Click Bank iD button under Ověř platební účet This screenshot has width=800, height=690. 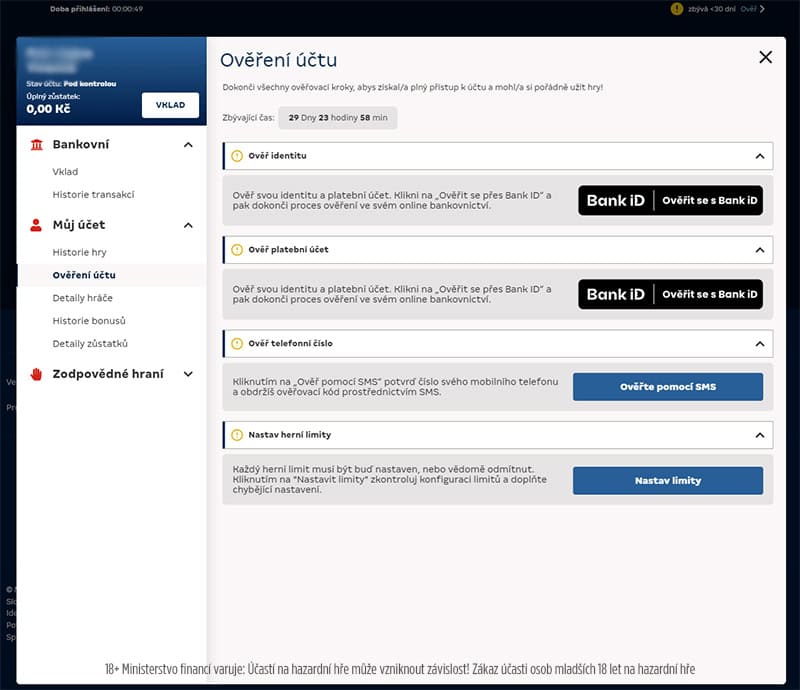pyautogui.click(x=670, y=294)
